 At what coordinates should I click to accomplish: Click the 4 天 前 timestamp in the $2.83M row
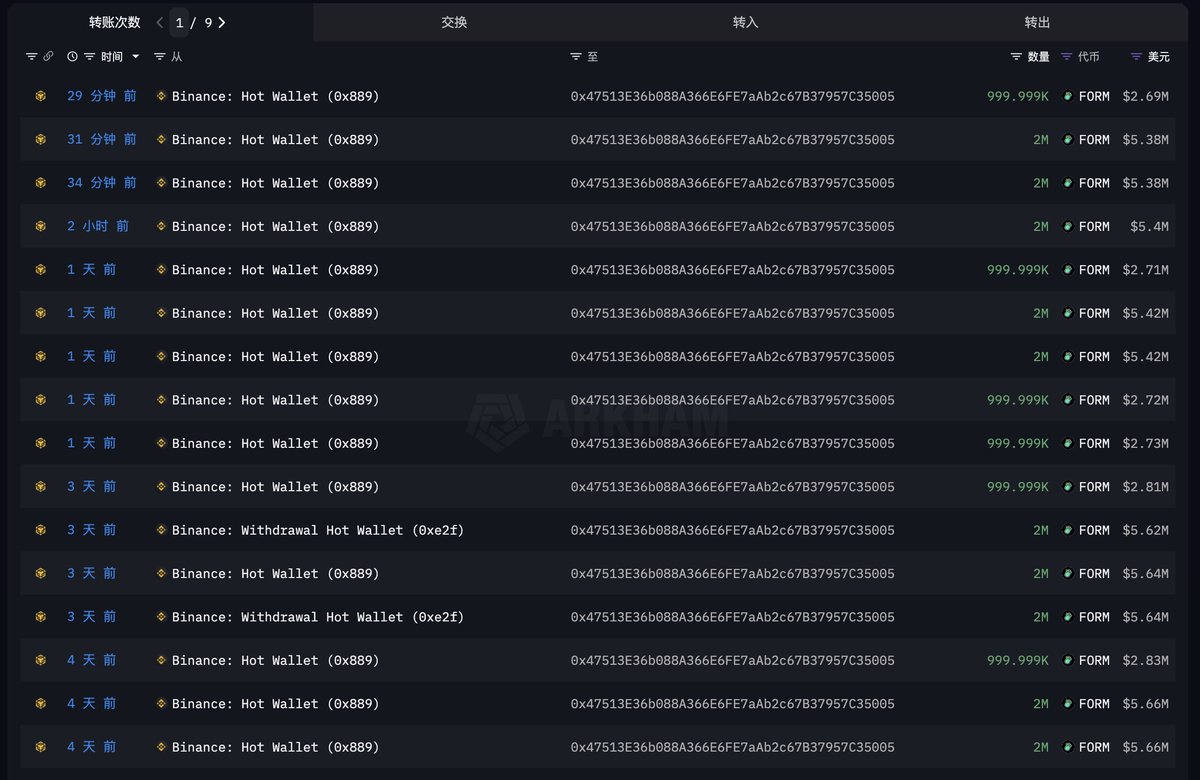click(92, 660)
